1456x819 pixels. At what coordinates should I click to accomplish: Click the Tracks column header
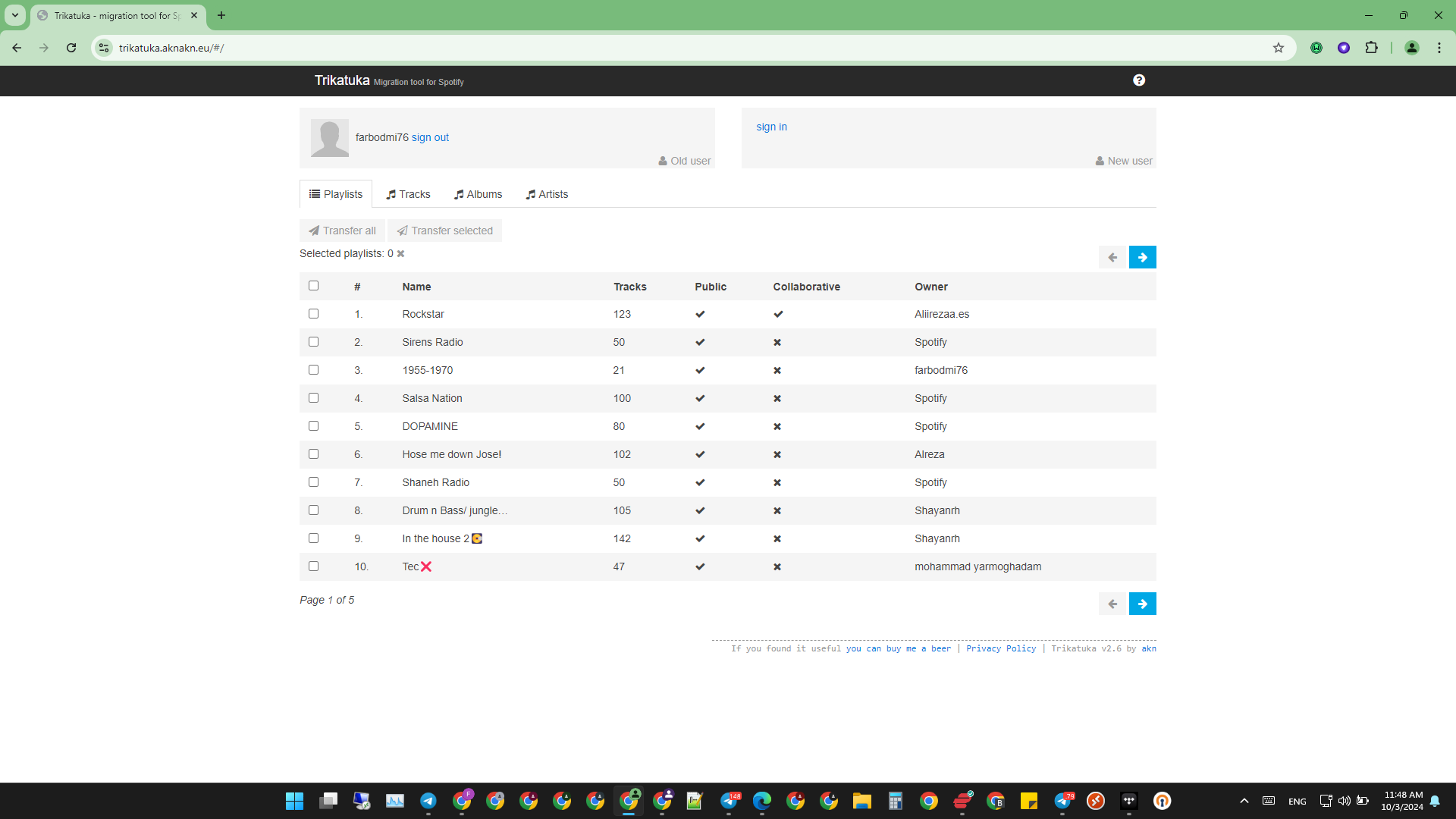[629, 287]
